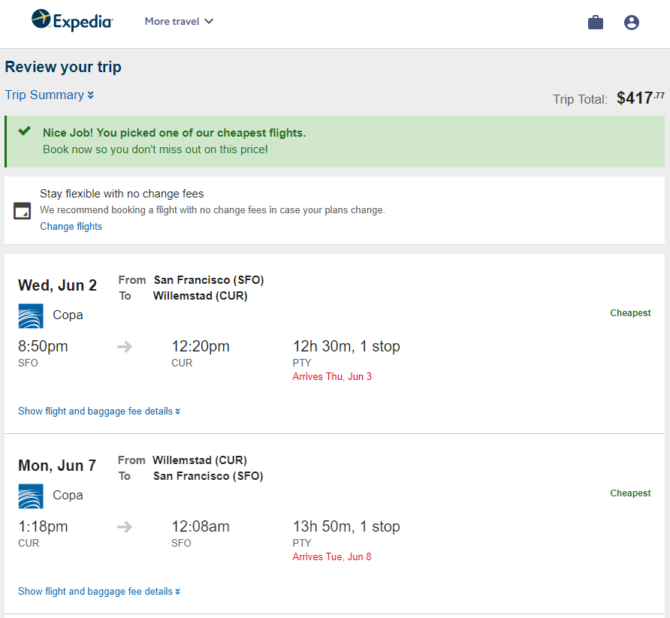The image size is (670, 618).
Task: Click the Cheapest label on outbound flight
Action: click(x=630, y=313)
